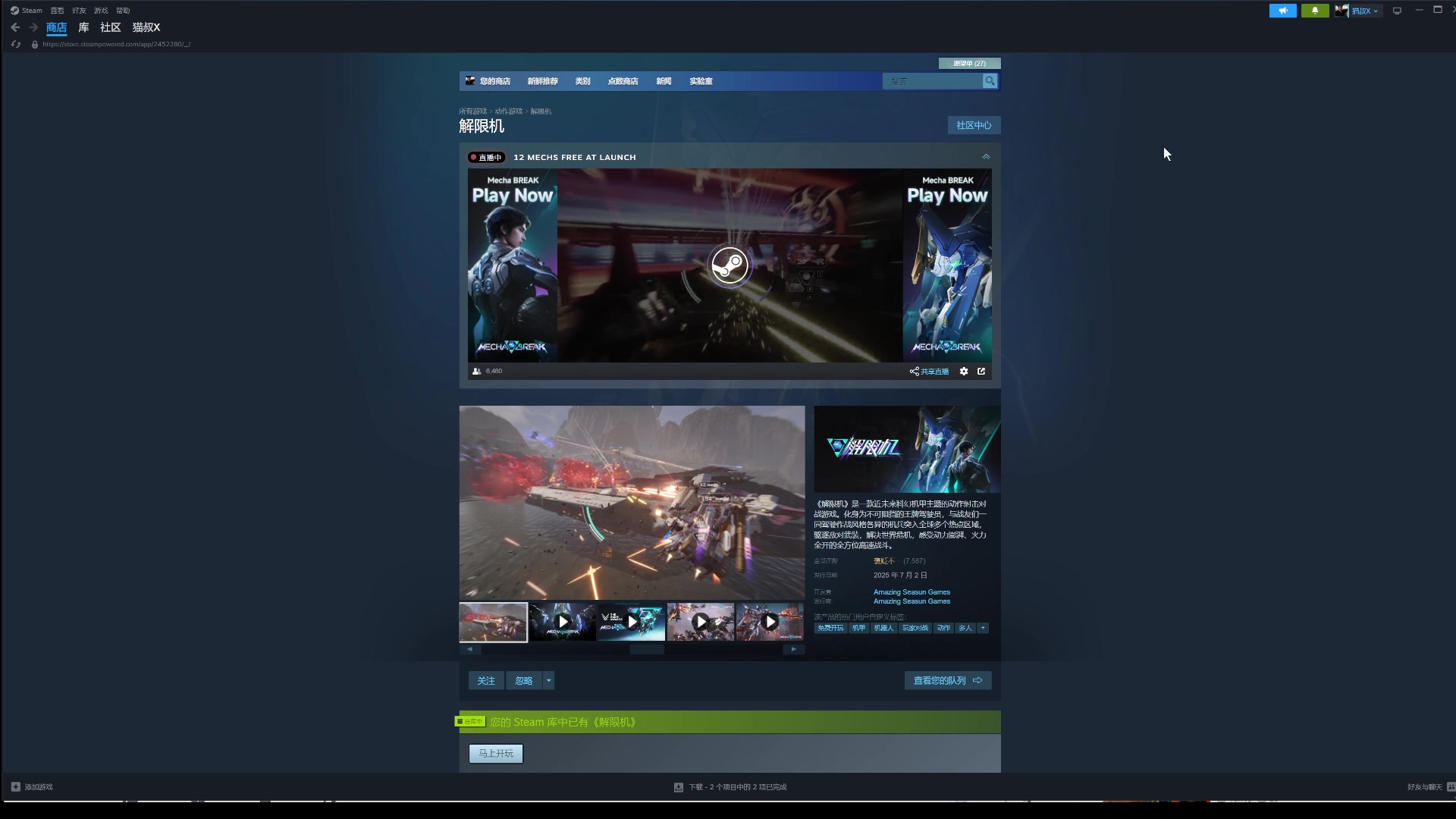The image size is (1456, 819).
Task: Open the first Amazing Seasun Games developer link
Action: (x=912, y=592)
